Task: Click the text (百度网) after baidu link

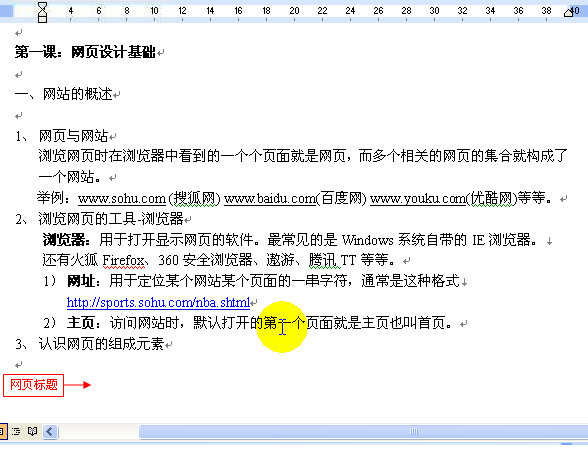Action: point(341,198)
